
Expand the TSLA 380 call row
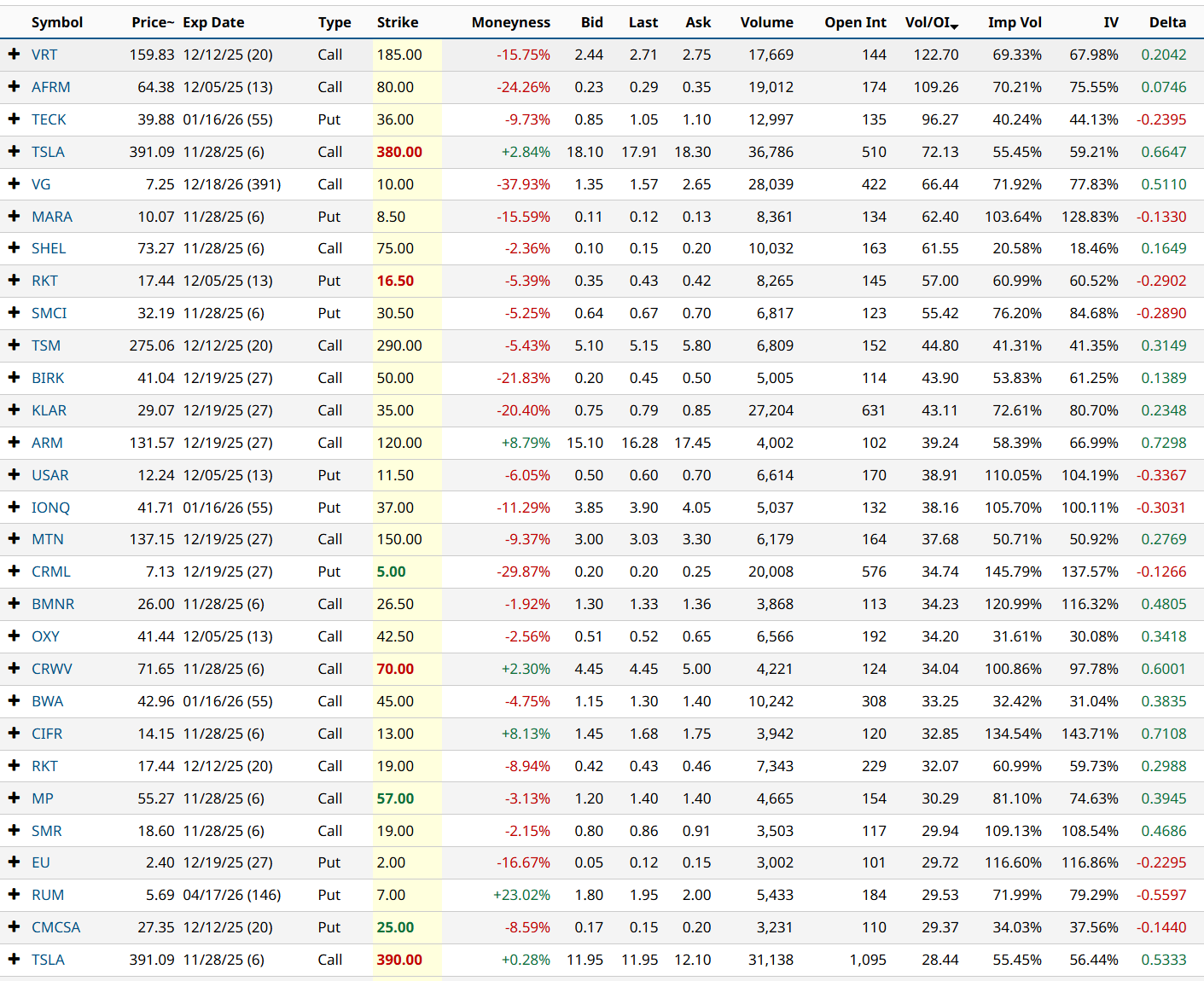coord(14,151)
